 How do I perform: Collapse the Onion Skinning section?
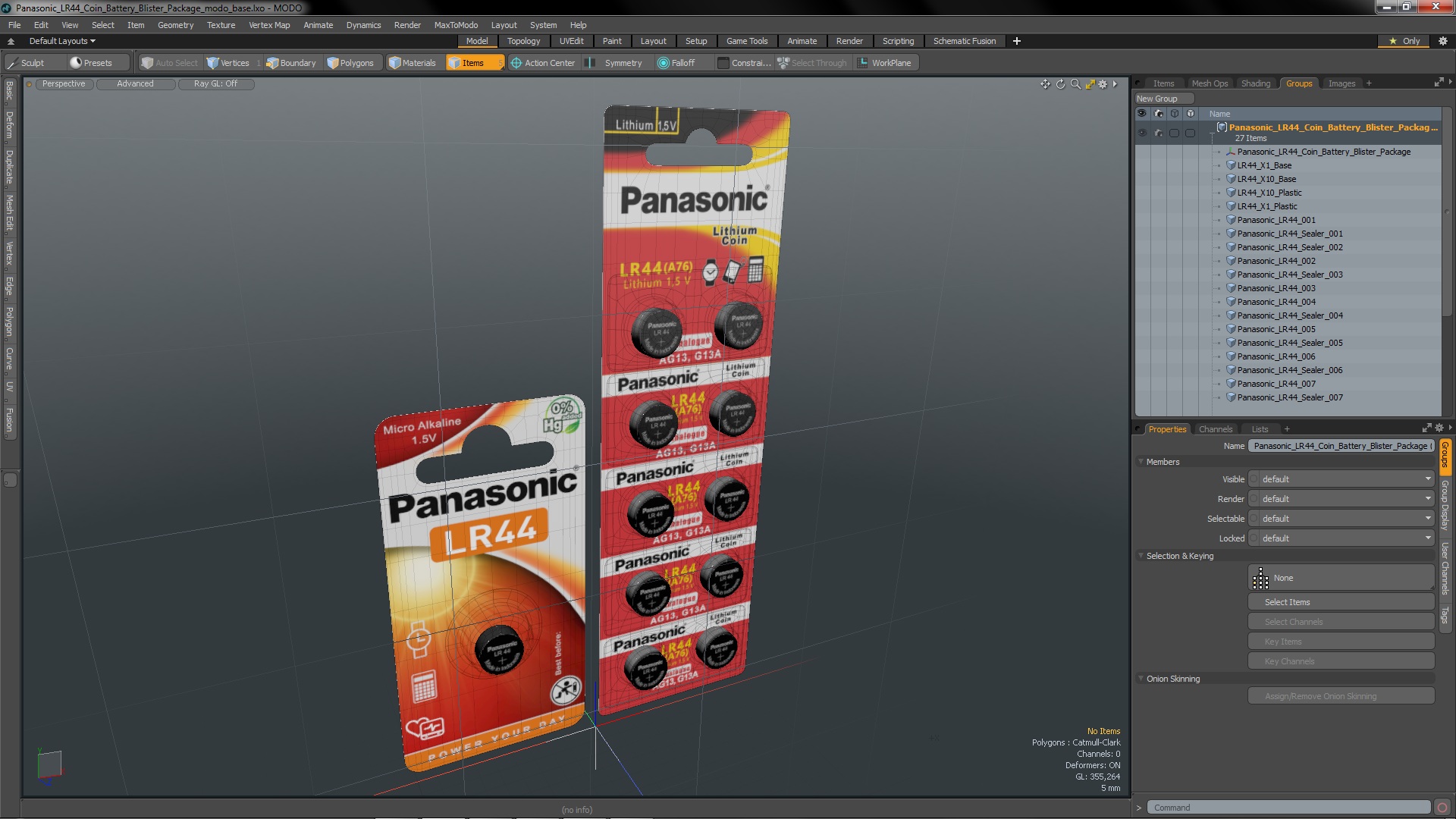pos(1141,679)
